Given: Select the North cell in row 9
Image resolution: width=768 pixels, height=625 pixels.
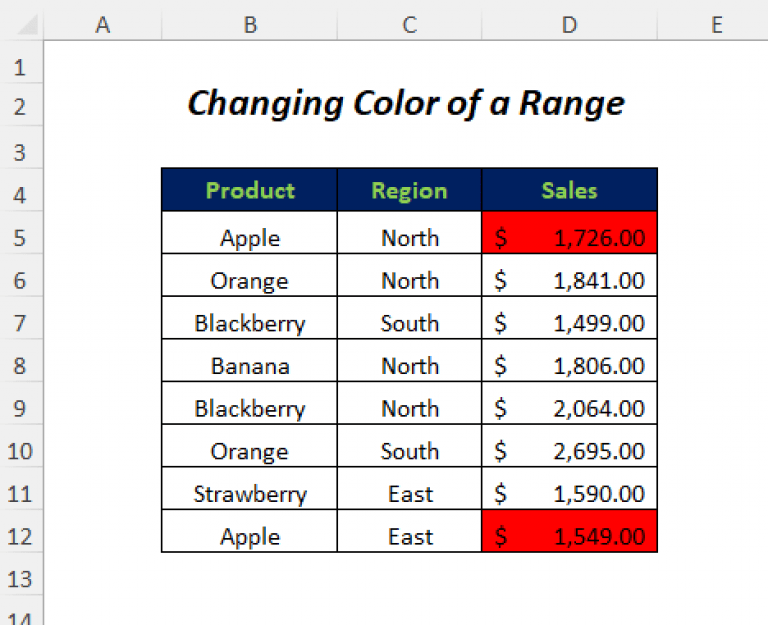Looking at the screenshot, I should [409, 403].
